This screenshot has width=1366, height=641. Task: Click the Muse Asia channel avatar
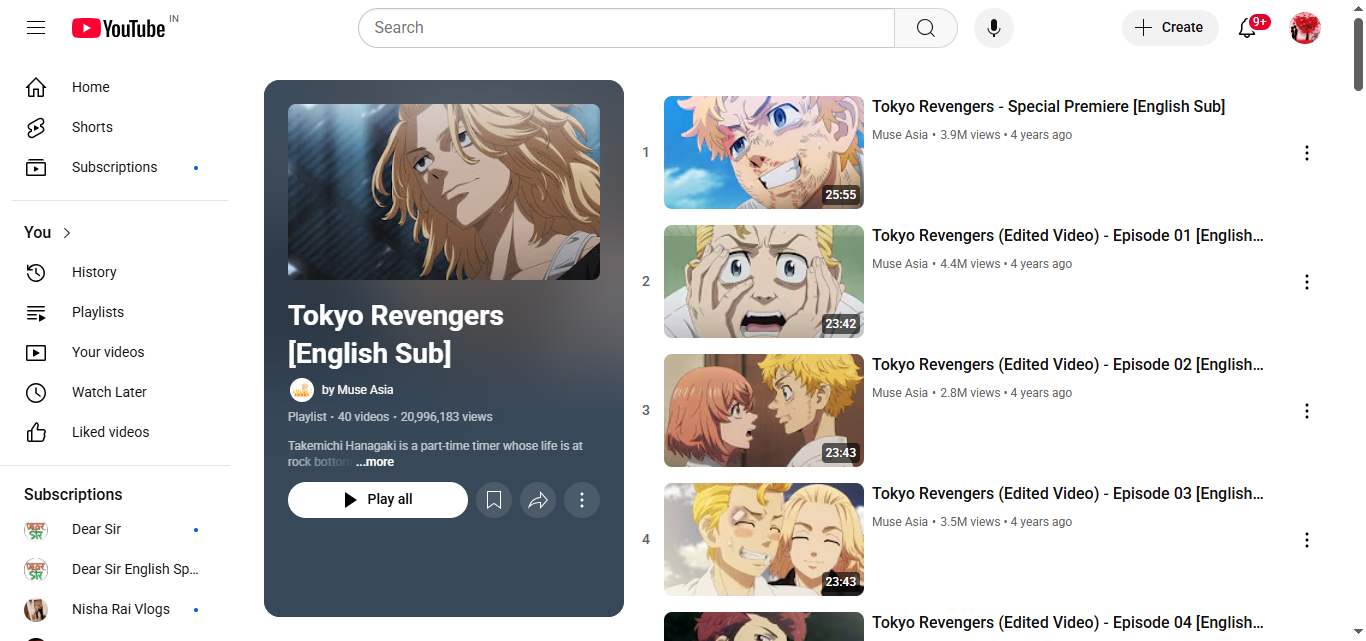pyautogui.click(x=302, y=390)
